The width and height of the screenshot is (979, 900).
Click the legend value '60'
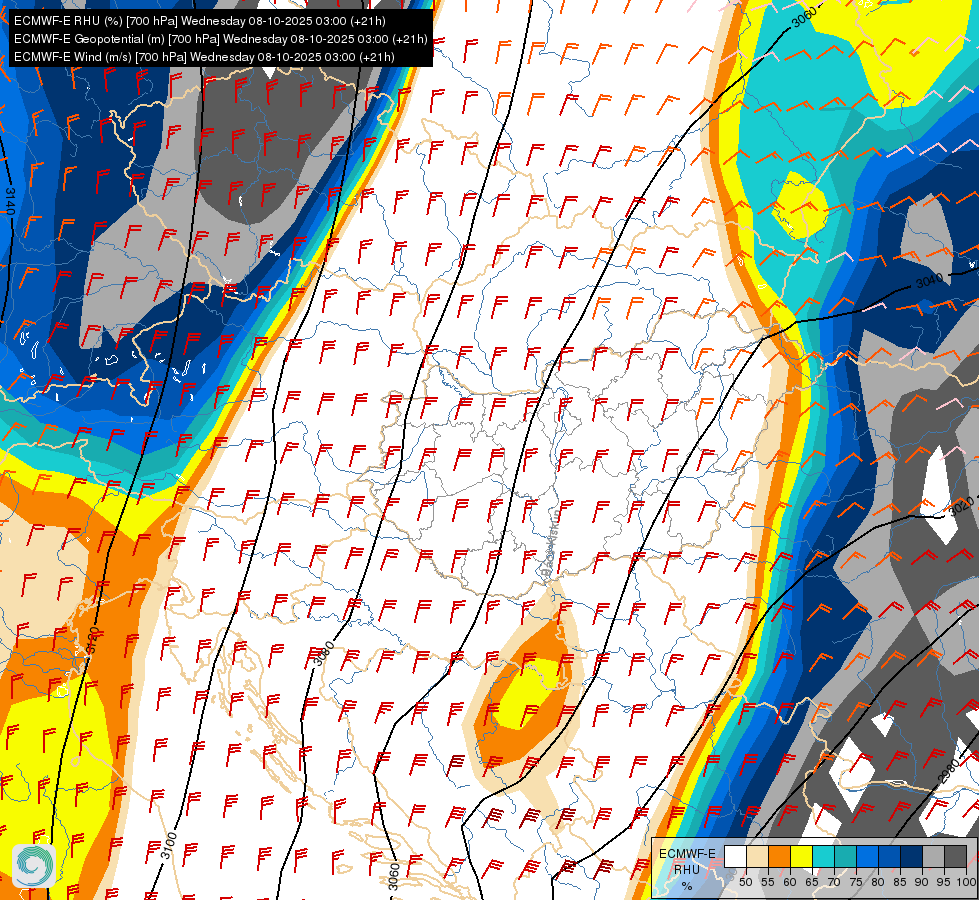[x=790, y=882]
